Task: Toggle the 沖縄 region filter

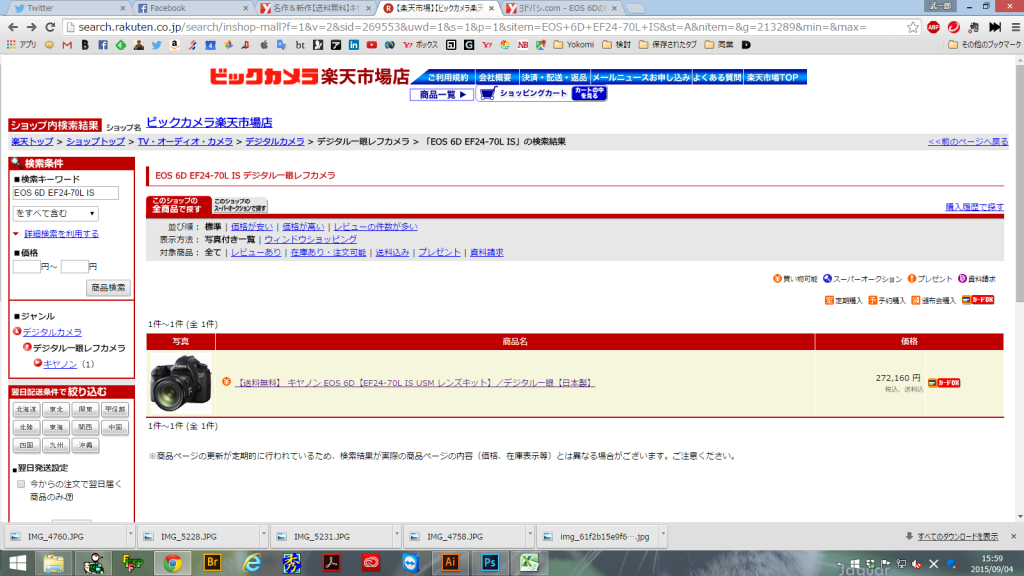Action: click(x=86, y=445)
